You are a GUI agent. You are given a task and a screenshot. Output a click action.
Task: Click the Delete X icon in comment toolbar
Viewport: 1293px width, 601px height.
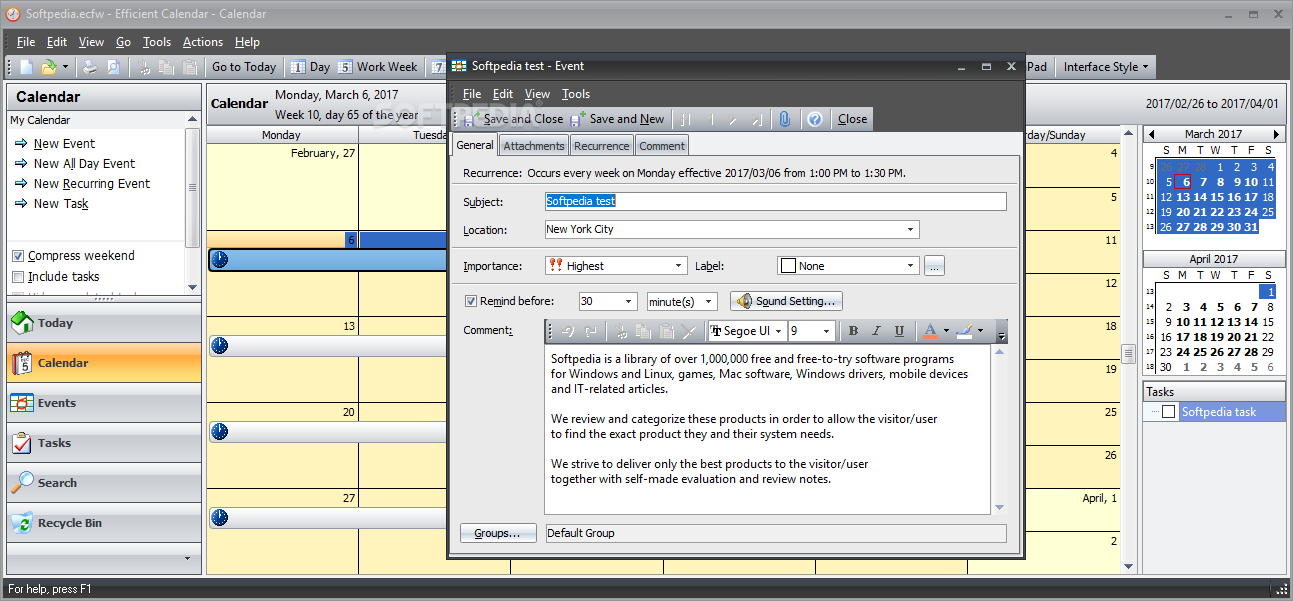[x=688, y=331]
